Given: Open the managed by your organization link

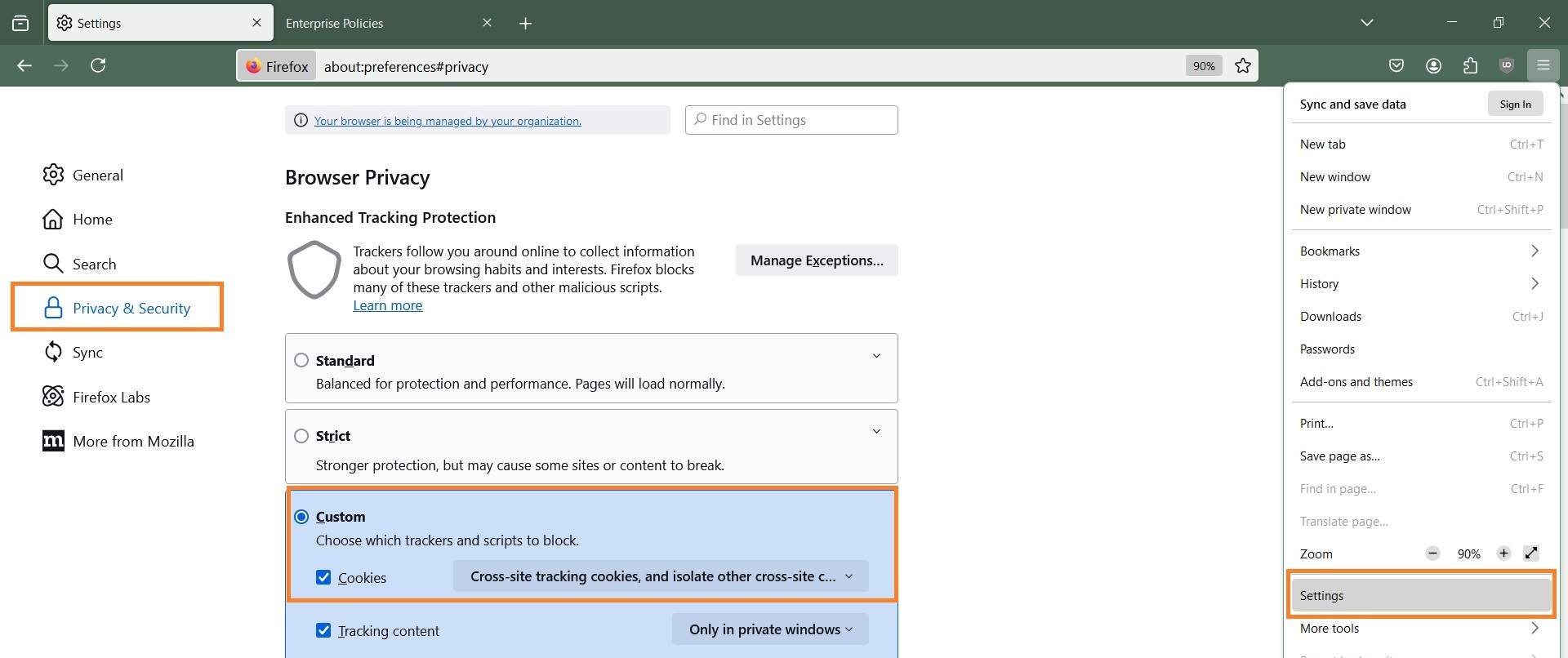Looking at the screenshot, I should (x=448, y=121).
